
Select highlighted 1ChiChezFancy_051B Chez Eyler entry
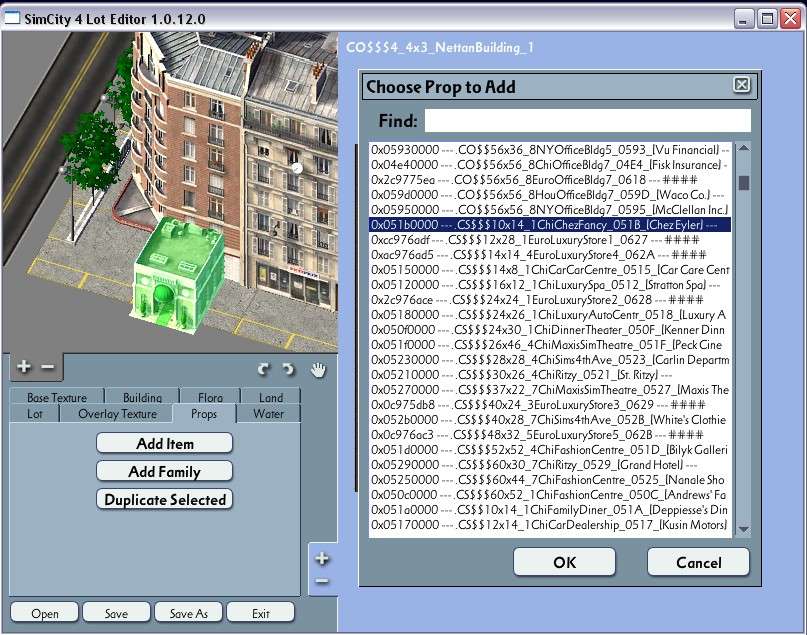[550, 224]
